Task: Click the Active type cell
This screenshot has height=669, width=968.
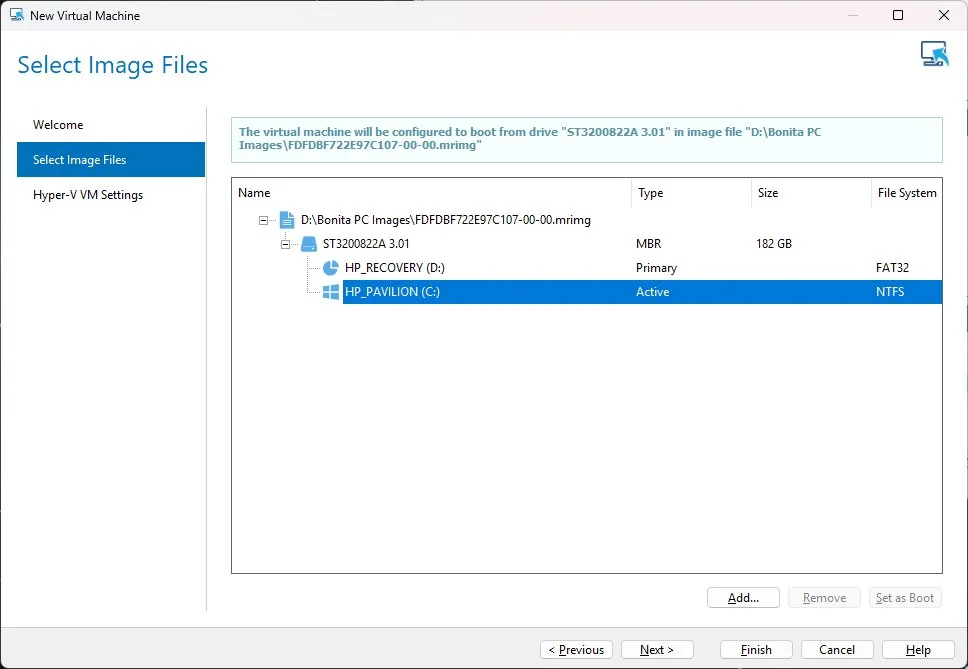Action: (653, 292)
